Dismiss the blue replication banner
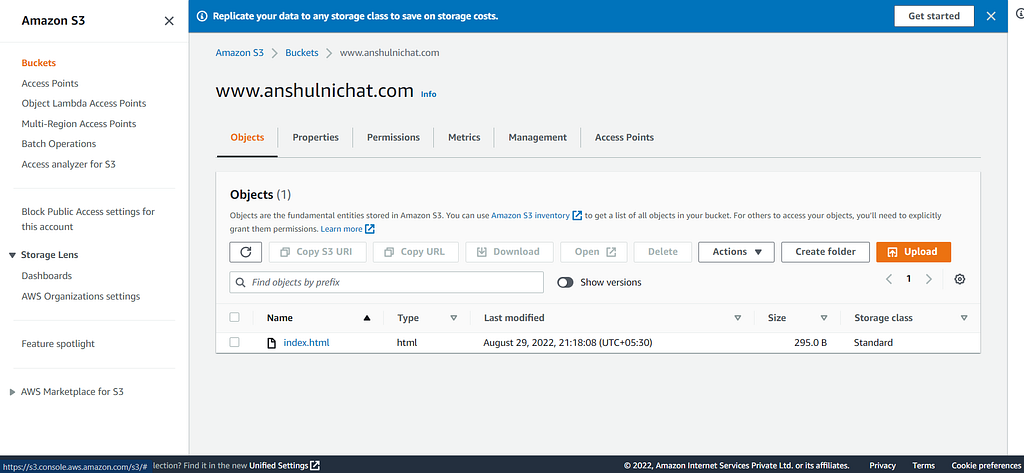The height and width of the screenshot is (473, 1024). [991, 16]
